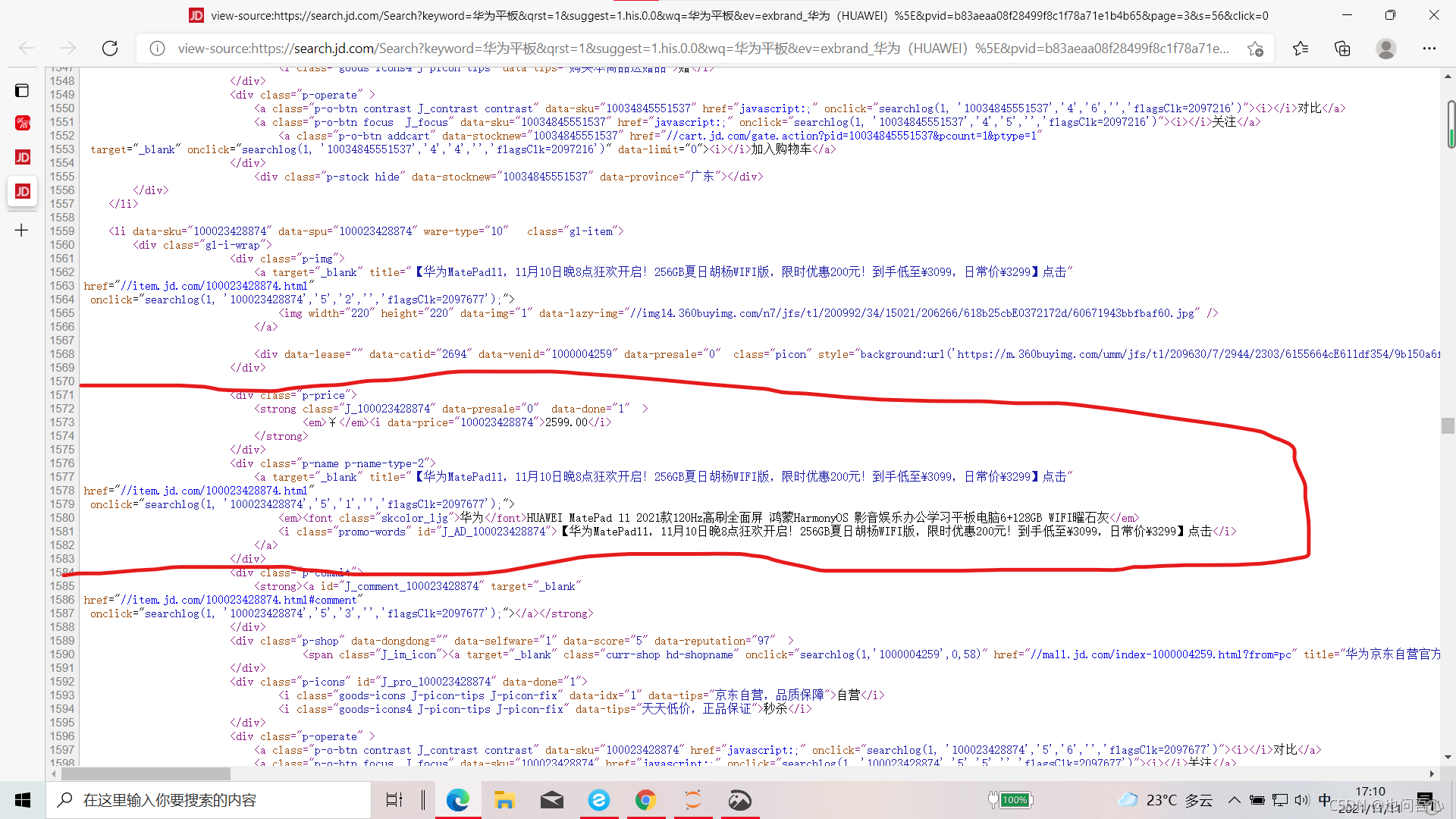The width and height of the screenshot is (1456, 819).
Task: Open the volume control tray icon
Action: pyautogui.click(x=1302, y=800)
